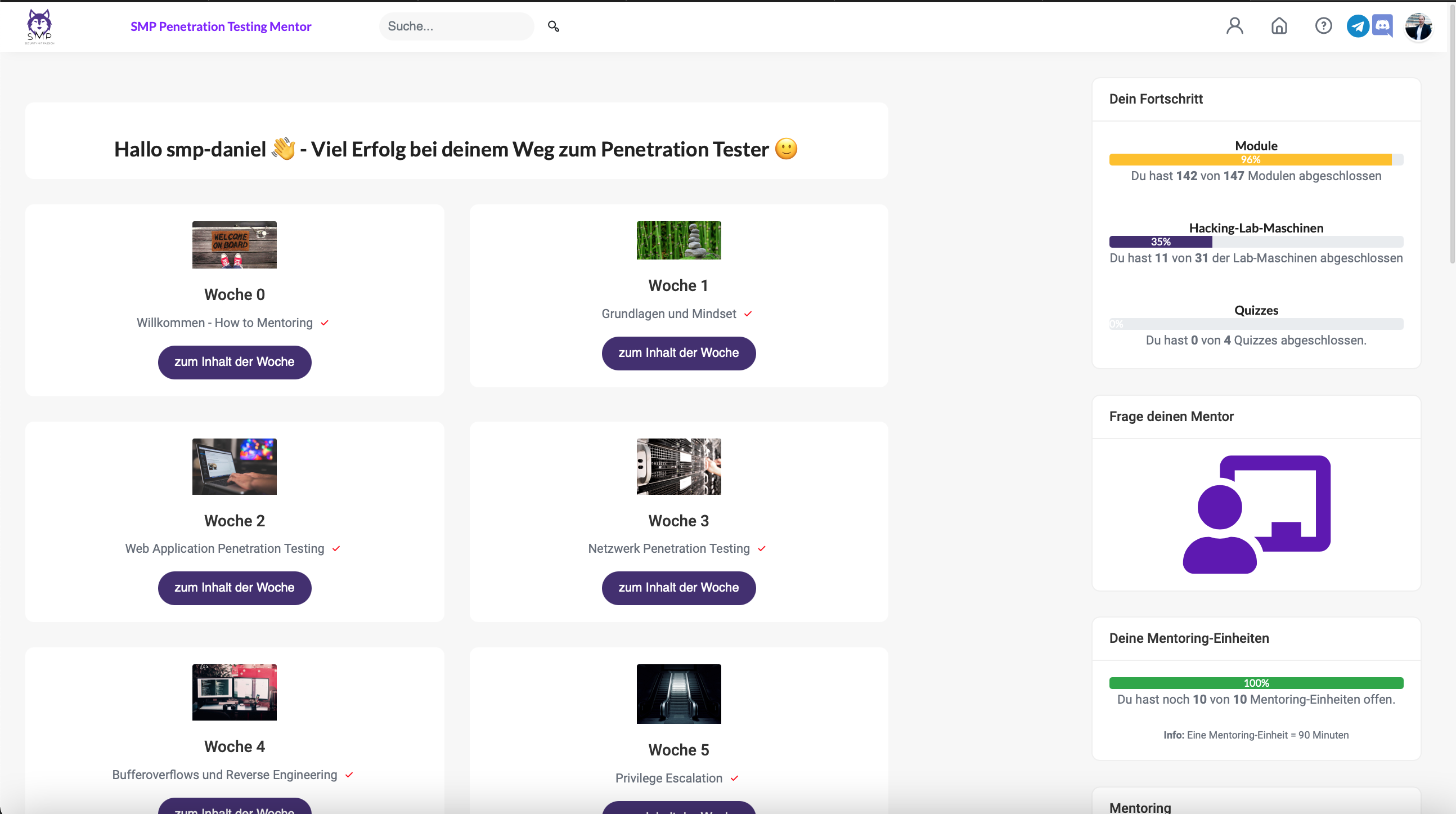
Task: Click the Woche 2 laptop thumbnail
Action: (x=234, y=467)
